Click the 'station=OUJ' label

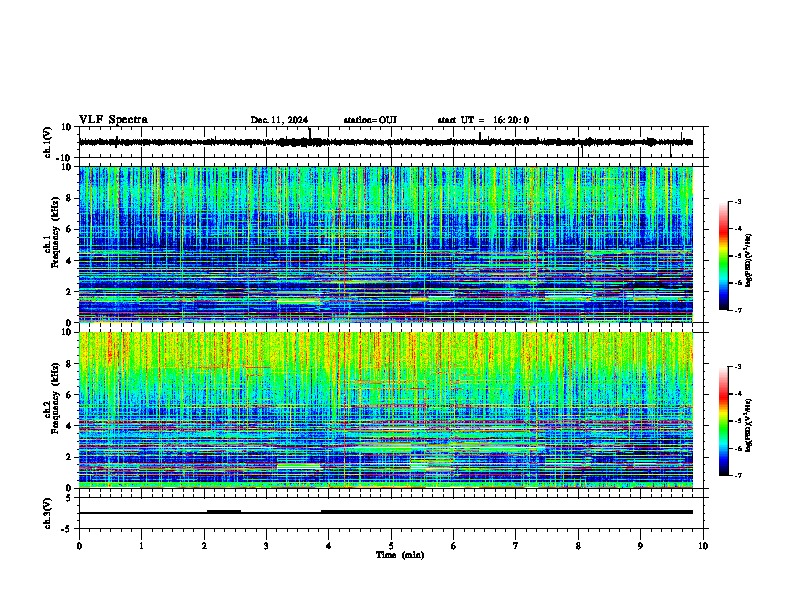(370, 120)
